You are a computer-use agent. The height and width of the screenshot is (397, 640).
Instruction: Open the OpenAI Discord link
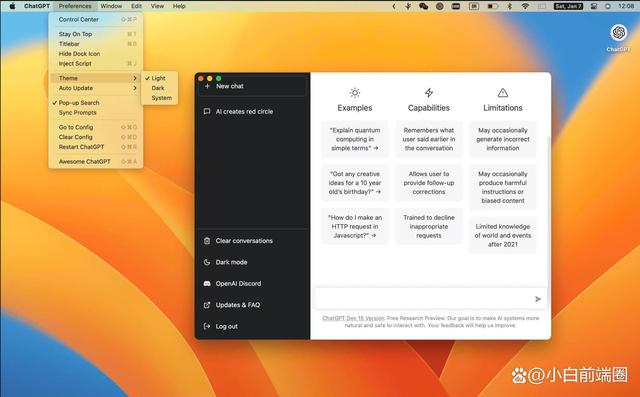tap(252, 284)
